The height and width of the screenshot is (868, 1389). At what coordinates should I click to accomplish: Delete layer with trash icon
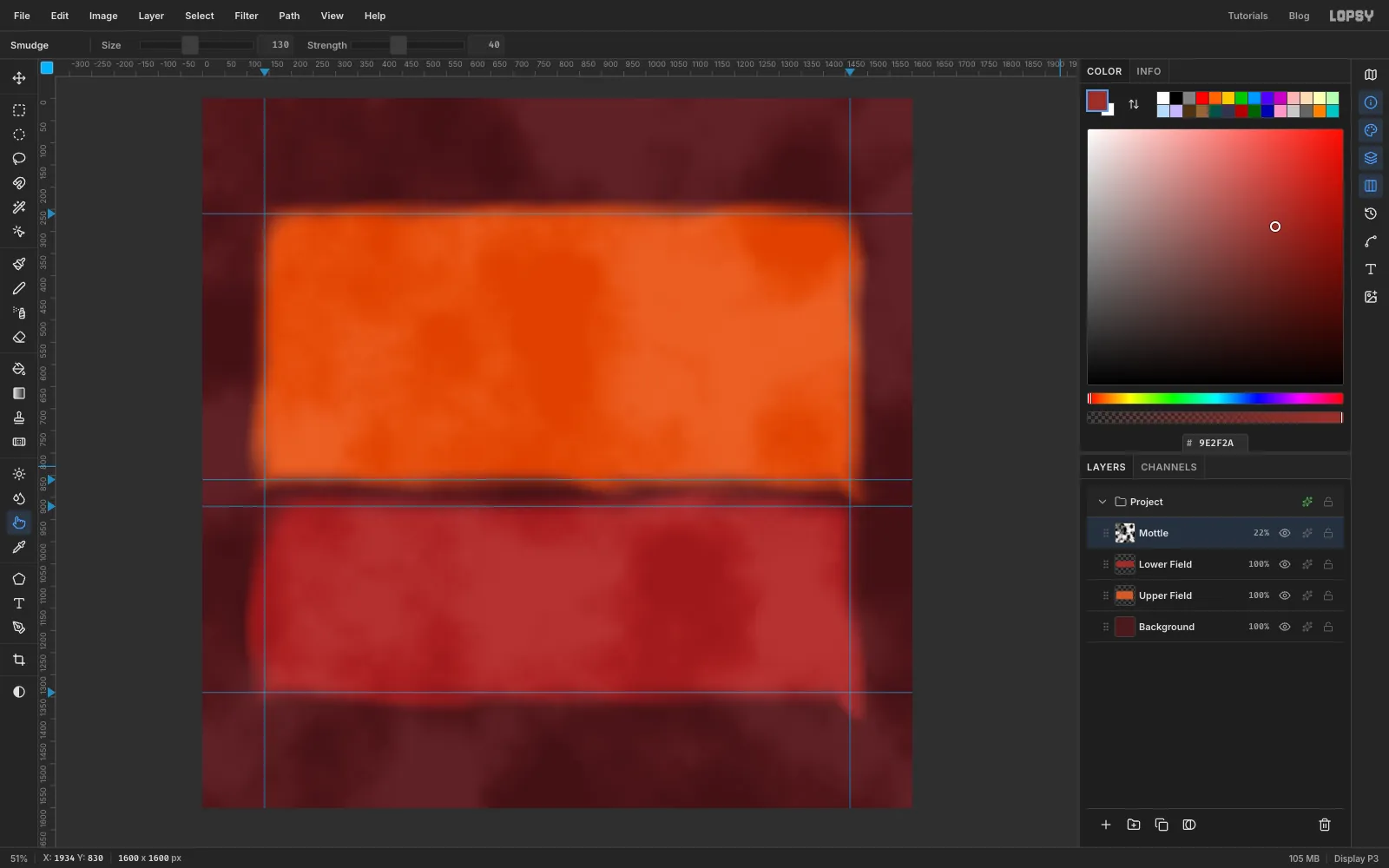(x=1325, y=825)
